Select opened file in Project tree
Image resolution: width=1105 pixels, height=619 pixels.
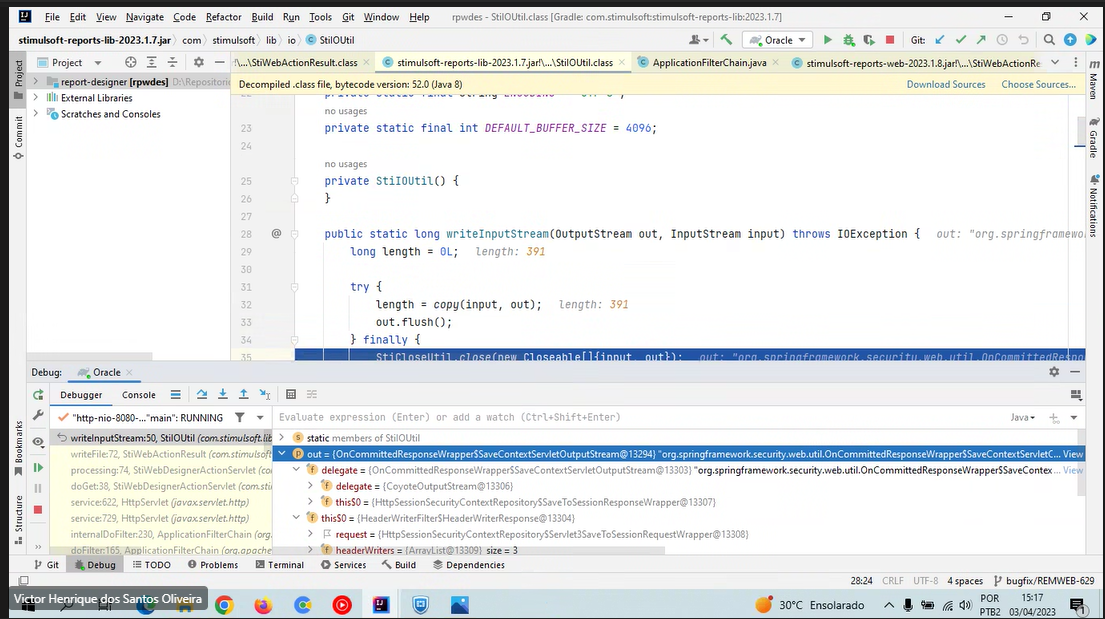pyautogui.click(x=130, y=63)
